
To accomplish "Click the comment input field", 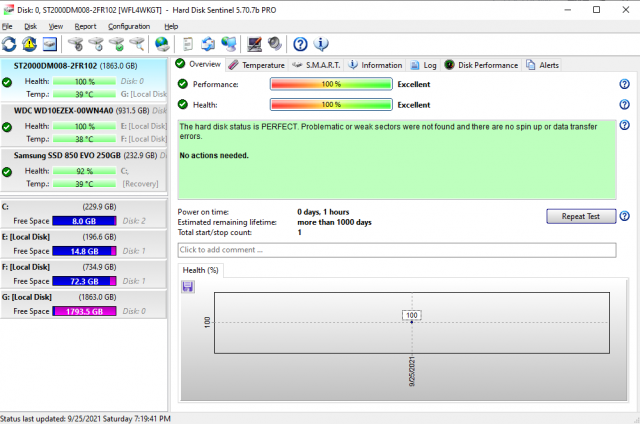I will [396, 249].
